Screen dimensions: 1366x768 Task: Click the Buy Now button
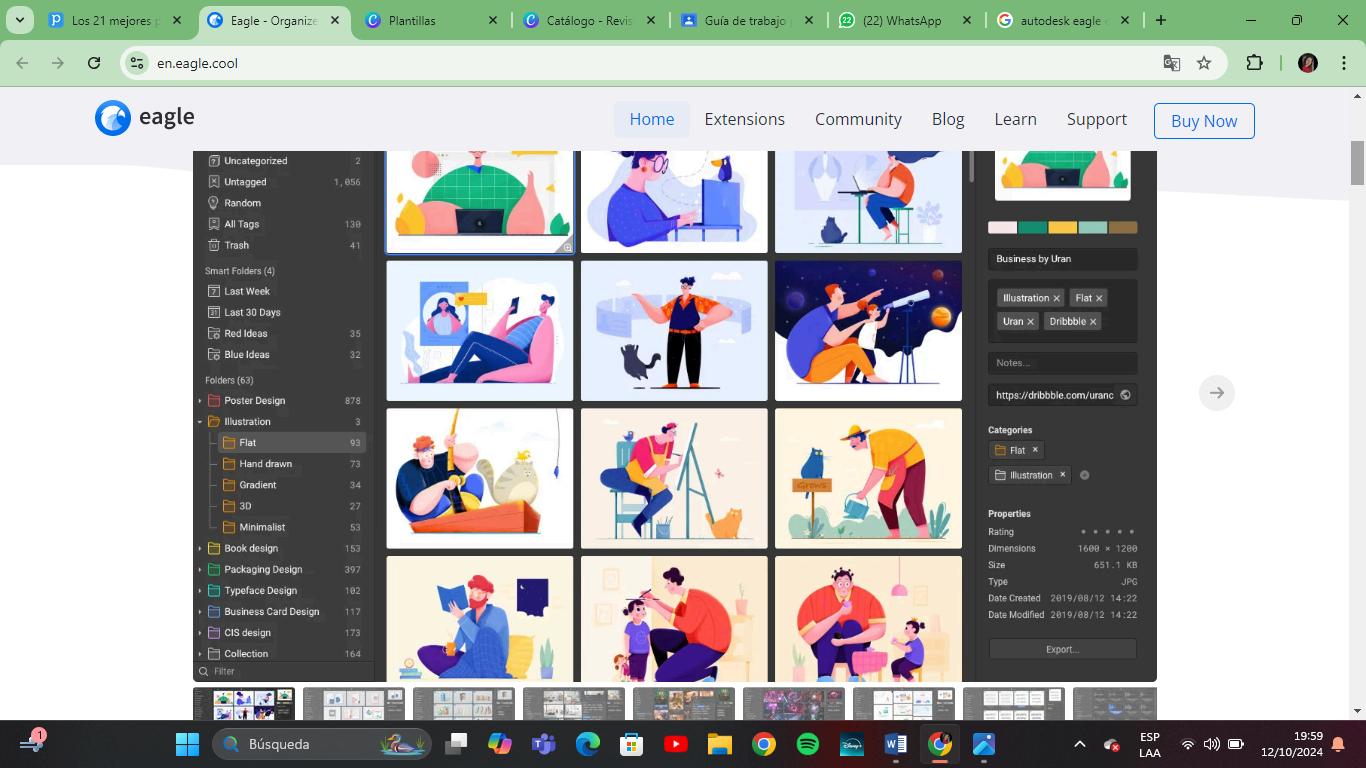click(x=1204, y=120)
